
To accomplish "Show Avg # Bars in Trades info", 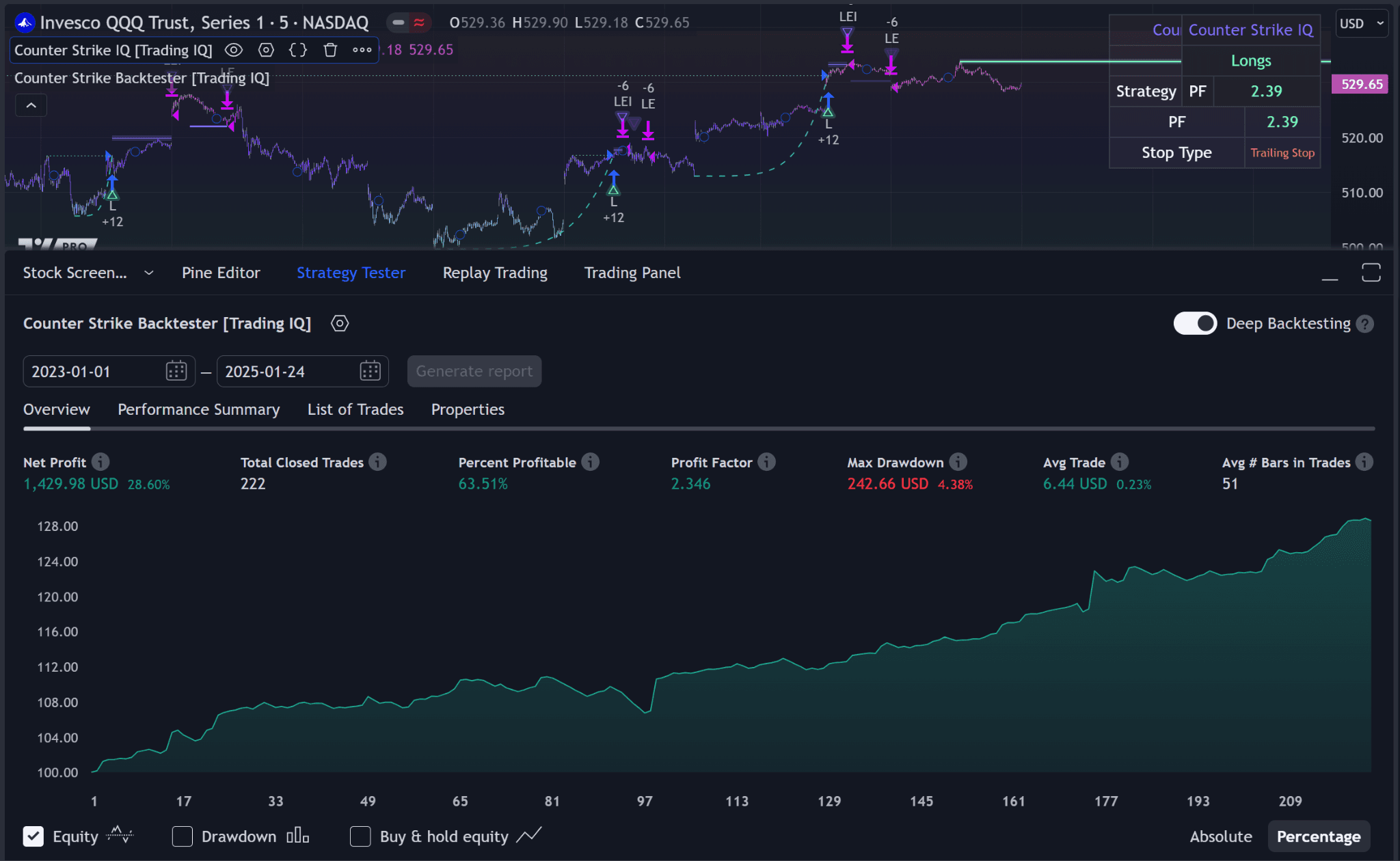I will (x=1364, y=462).
